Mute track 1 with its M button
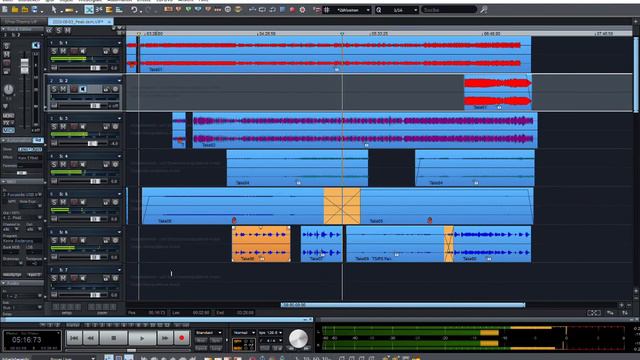This screenshot has width=640, height=360. click(x=63, y=51)
